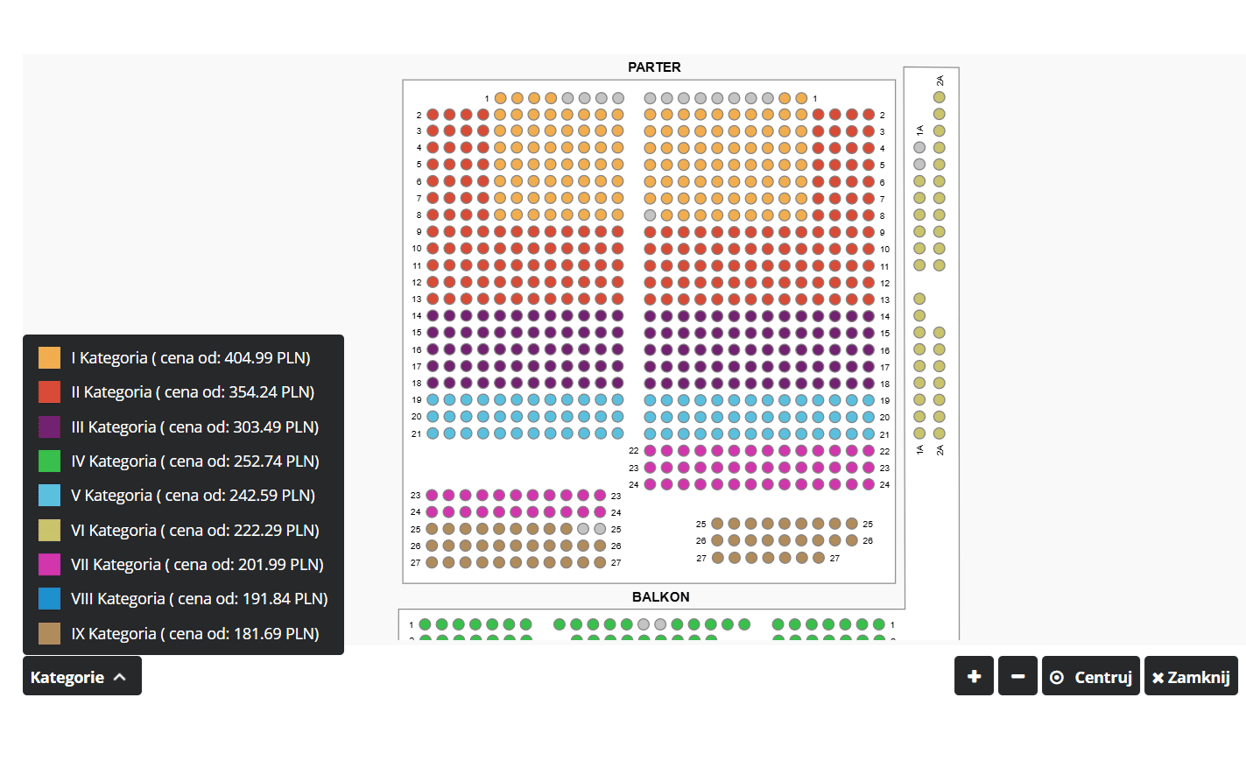Image resolution: width=1246 pixels, height=768 pixels.
Task: Close the seat map with Zamknij
Action: [x=1190, y=677]
